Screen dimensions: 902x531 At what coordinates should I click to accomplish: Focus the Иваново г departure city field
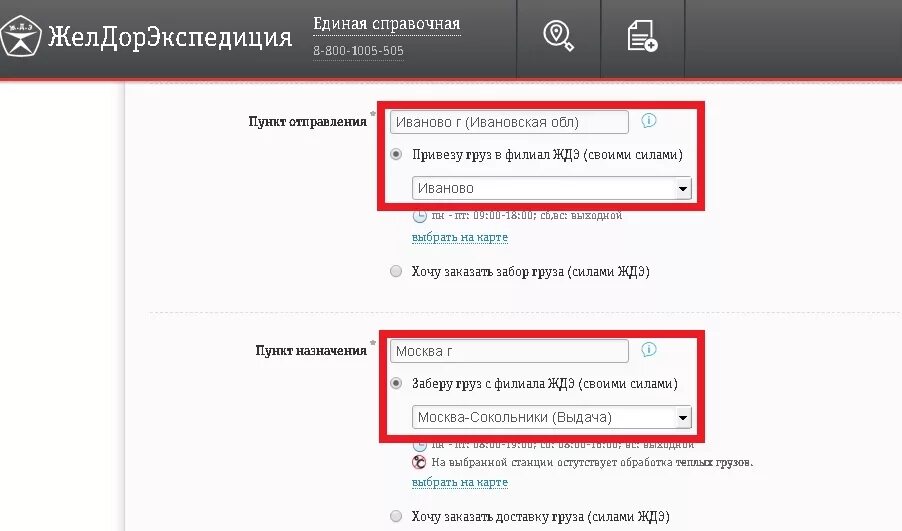coord(509,122)
